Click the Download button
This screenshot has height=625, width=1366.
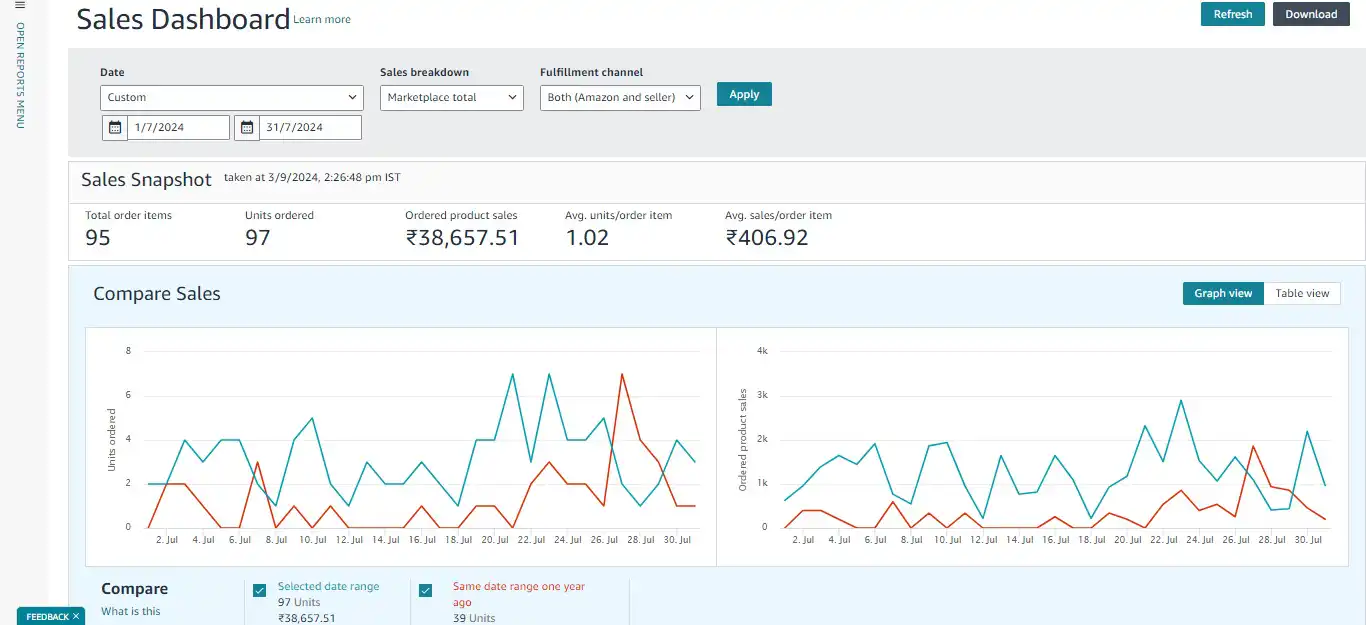[1310, 14]
